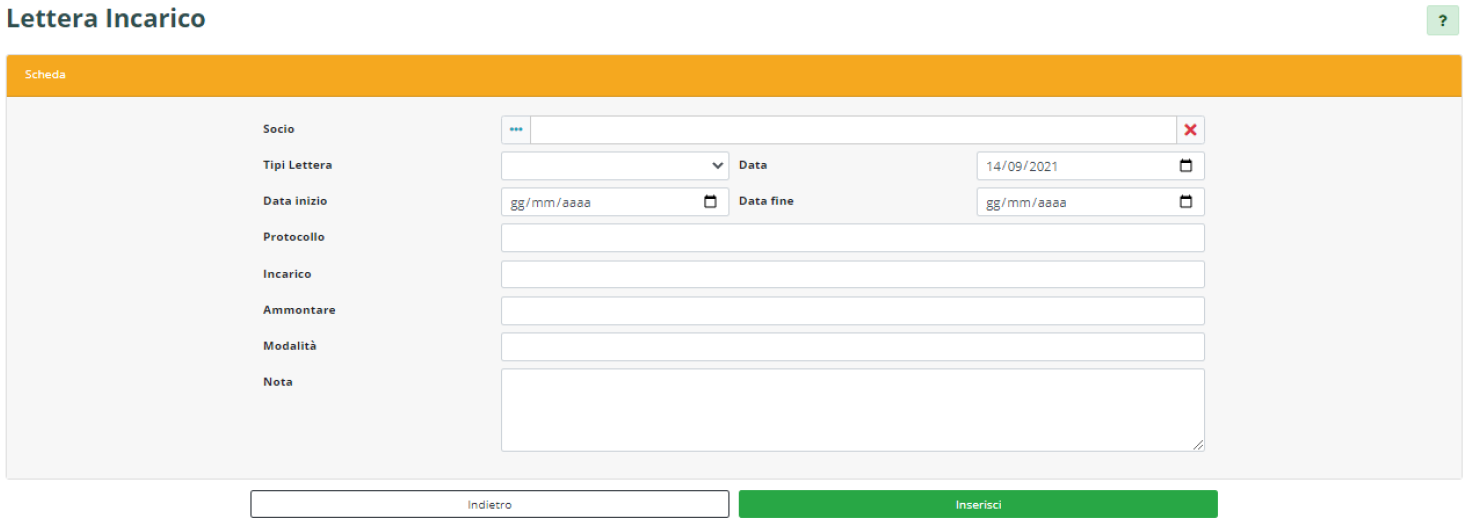1472x531 pixels.
Task: Open Socio lookup with three-dots icon
Action: click(x=516, y=130)
